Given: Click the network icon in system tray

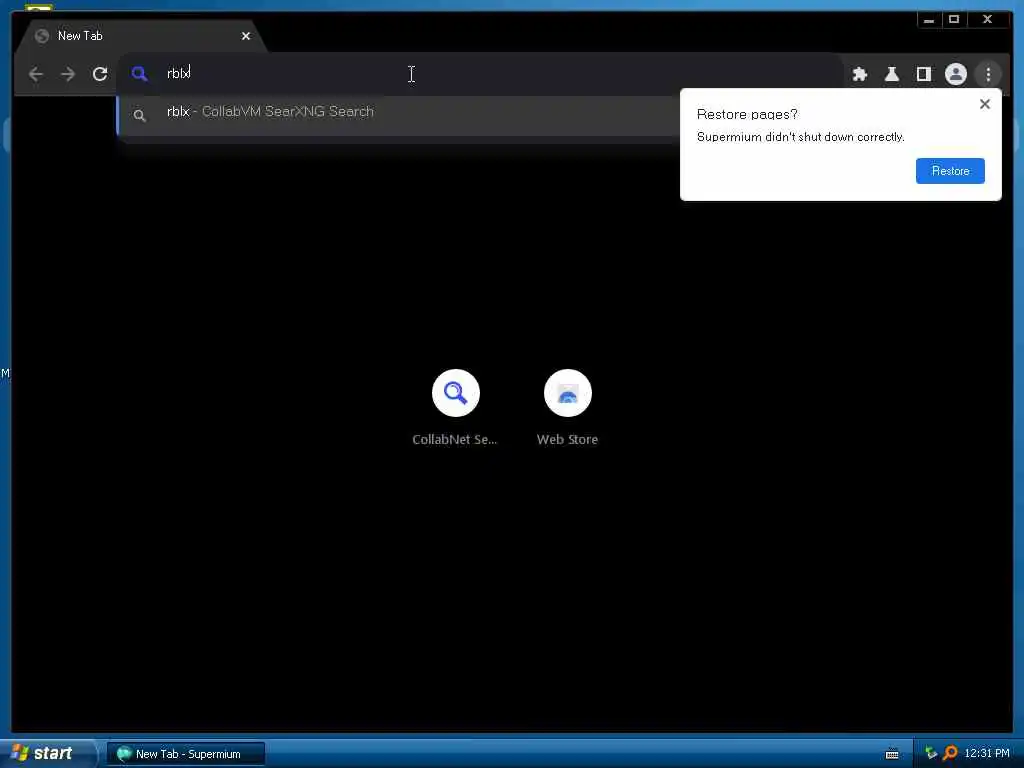Looking at the screenshot, I should click(931, 753).
